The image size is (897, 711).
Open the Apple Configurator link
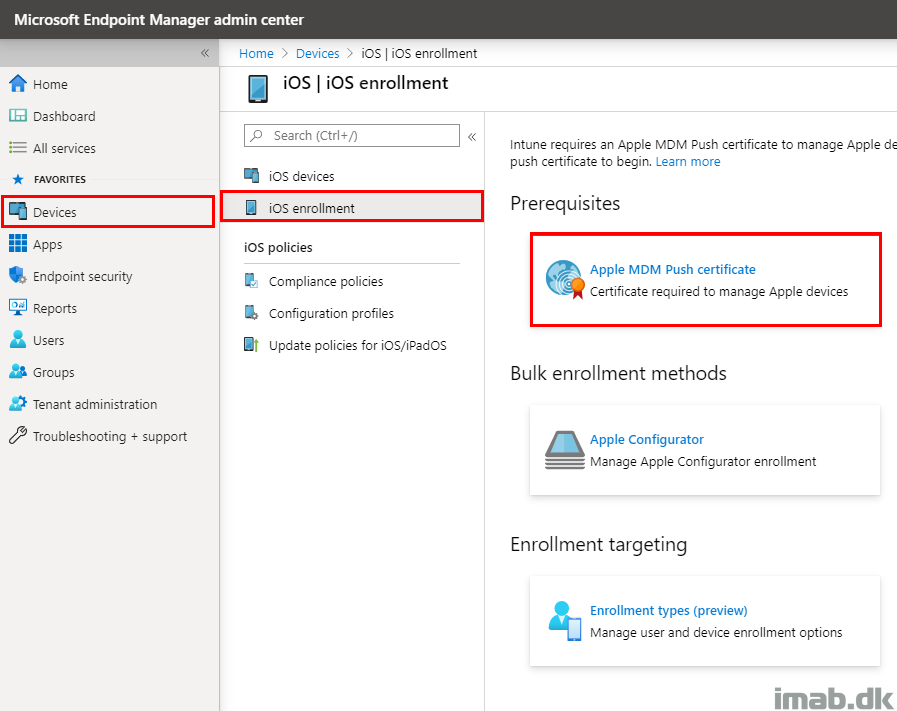[646, 439]
